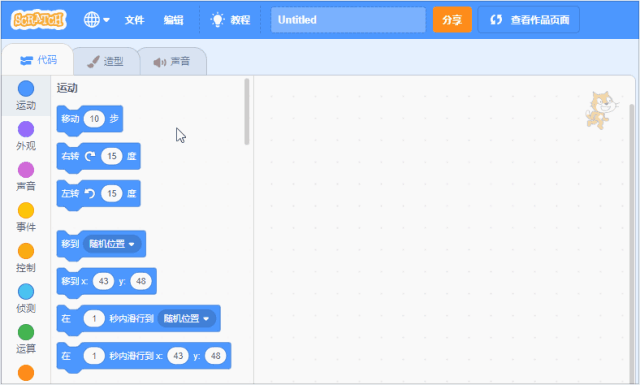The height and width of the screenshot is (385, 640).
Task: Select the 控制 orange category circle
Action: [26, 251]
